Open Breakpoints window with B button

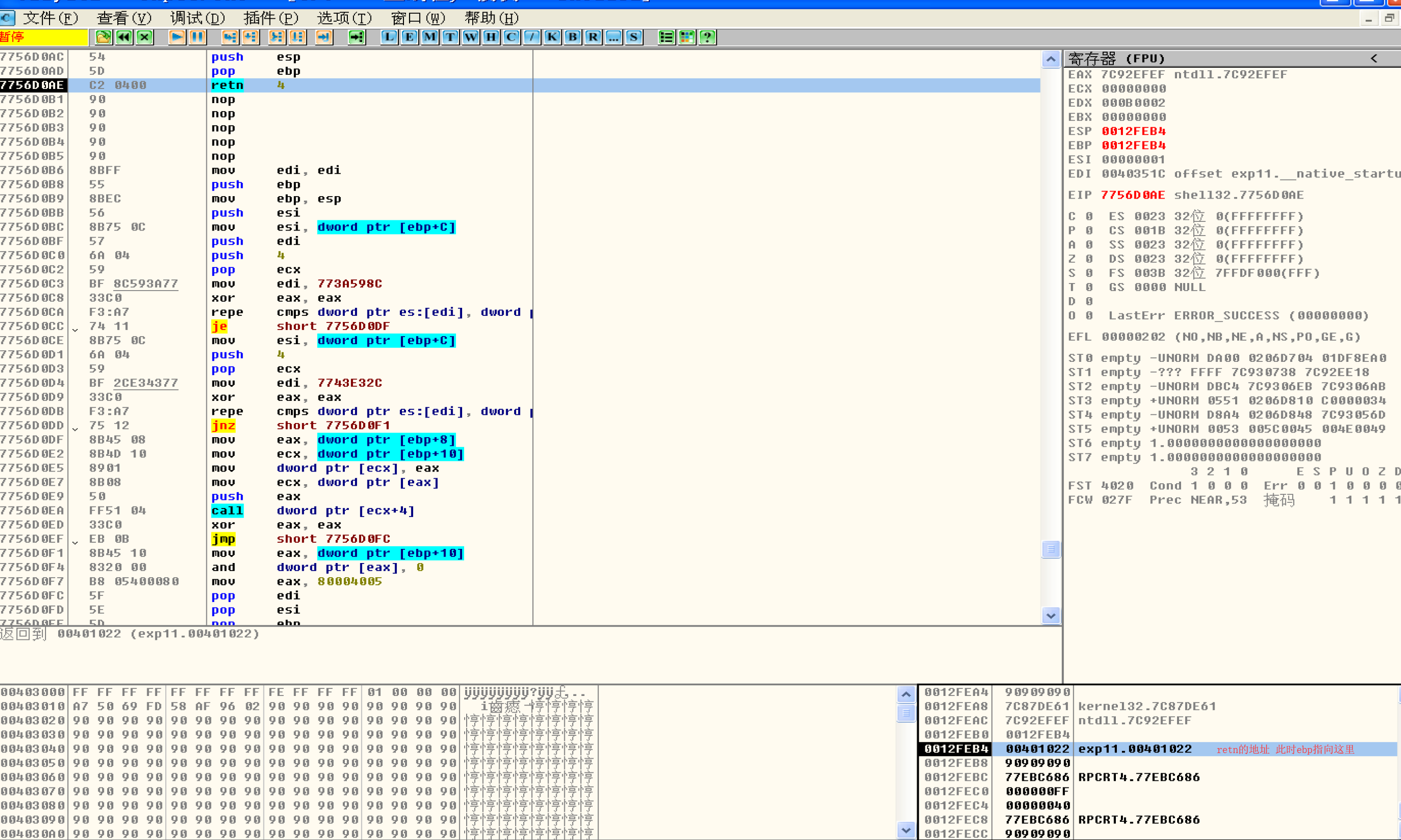tap(572, 37)
